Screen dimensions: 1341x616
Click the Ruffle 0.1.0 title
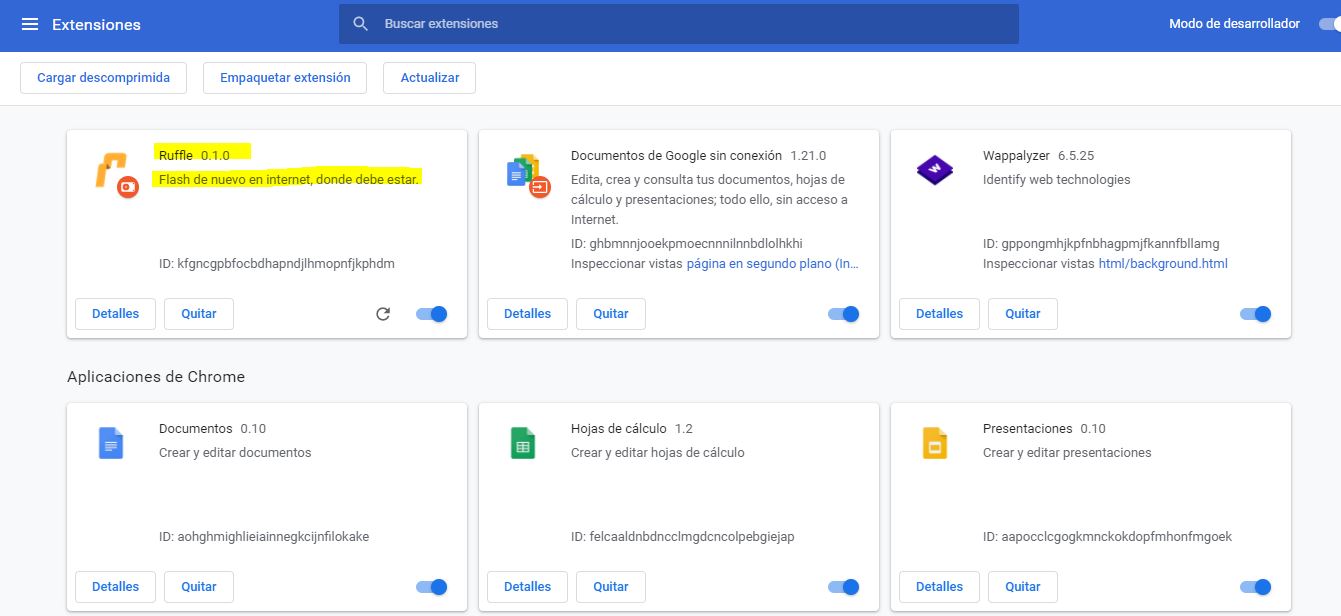[194, 156]
